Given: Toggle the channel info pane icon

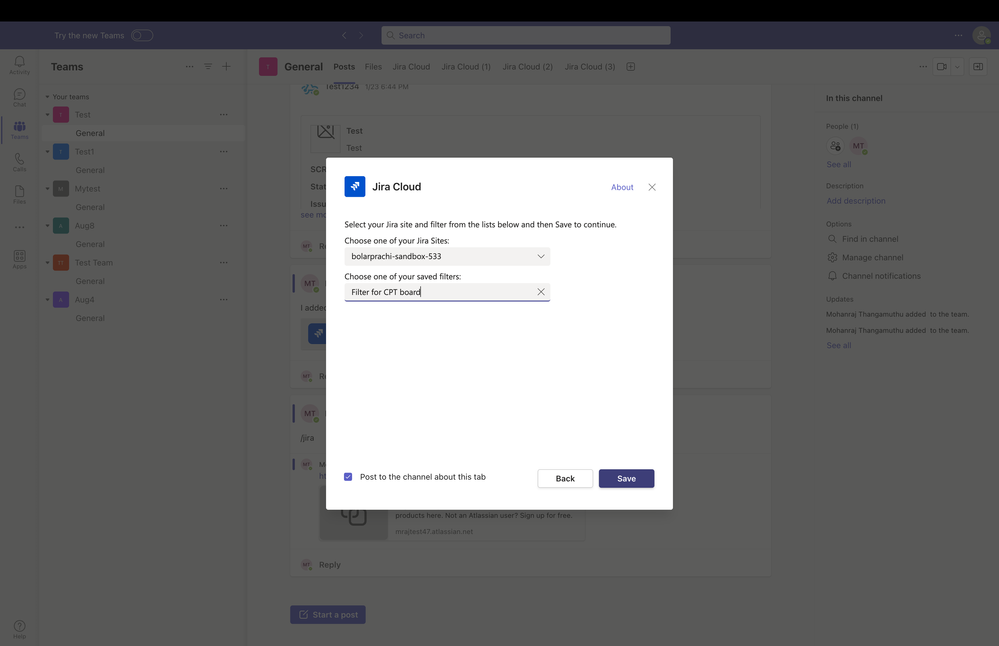Looking at the screenshot, I should 978,66.
